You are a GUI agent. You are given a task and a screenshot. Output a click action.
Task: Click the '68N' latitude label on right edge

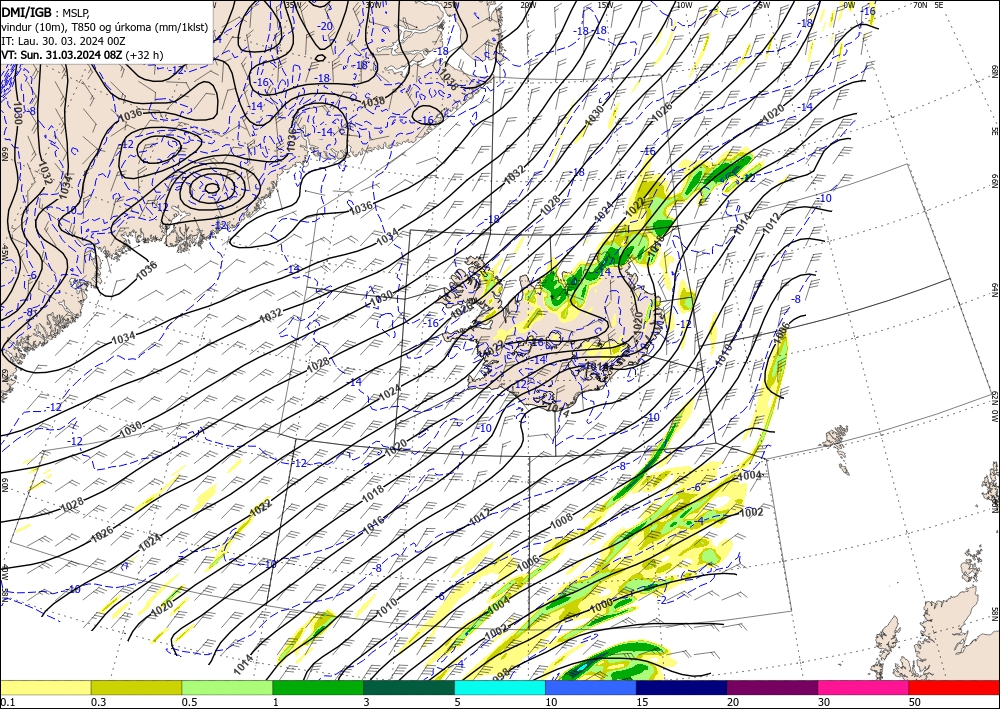click(x=994, y=70)
